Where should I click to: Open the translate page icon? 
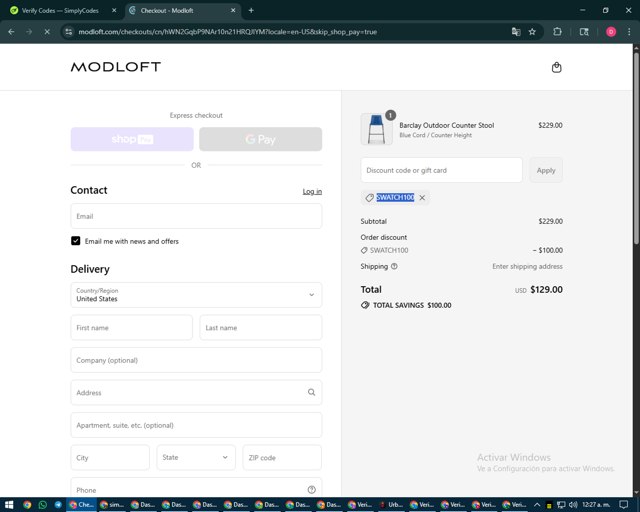pyautogui.click(x=516, y=32)
